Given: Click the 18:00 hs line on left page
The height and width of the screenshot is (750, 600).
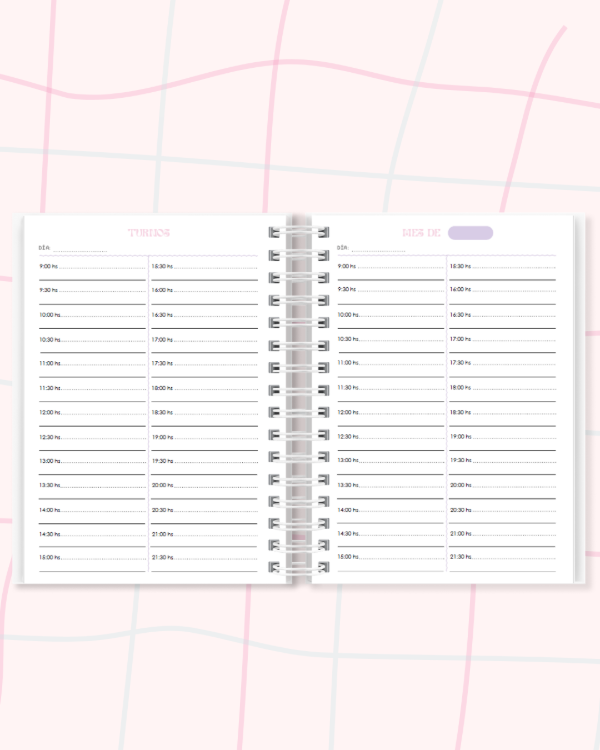Looking at the screenshot, I should coord(205,388).
